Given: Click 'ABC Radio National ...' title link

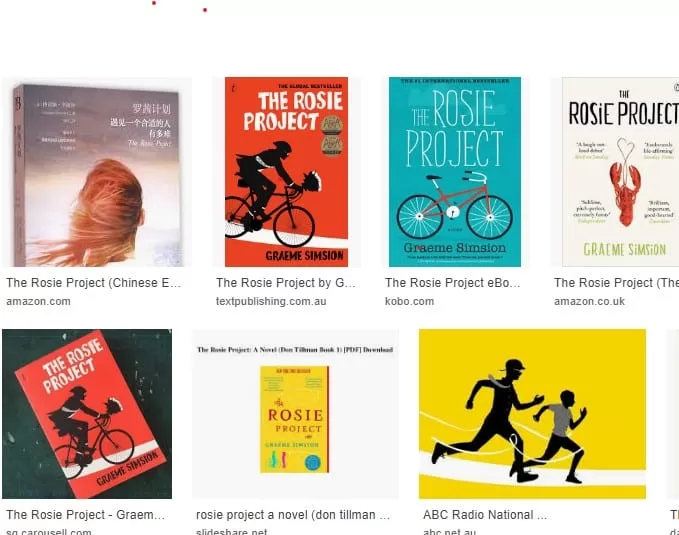Looking at the screenshot, I should tap(485, 515).
